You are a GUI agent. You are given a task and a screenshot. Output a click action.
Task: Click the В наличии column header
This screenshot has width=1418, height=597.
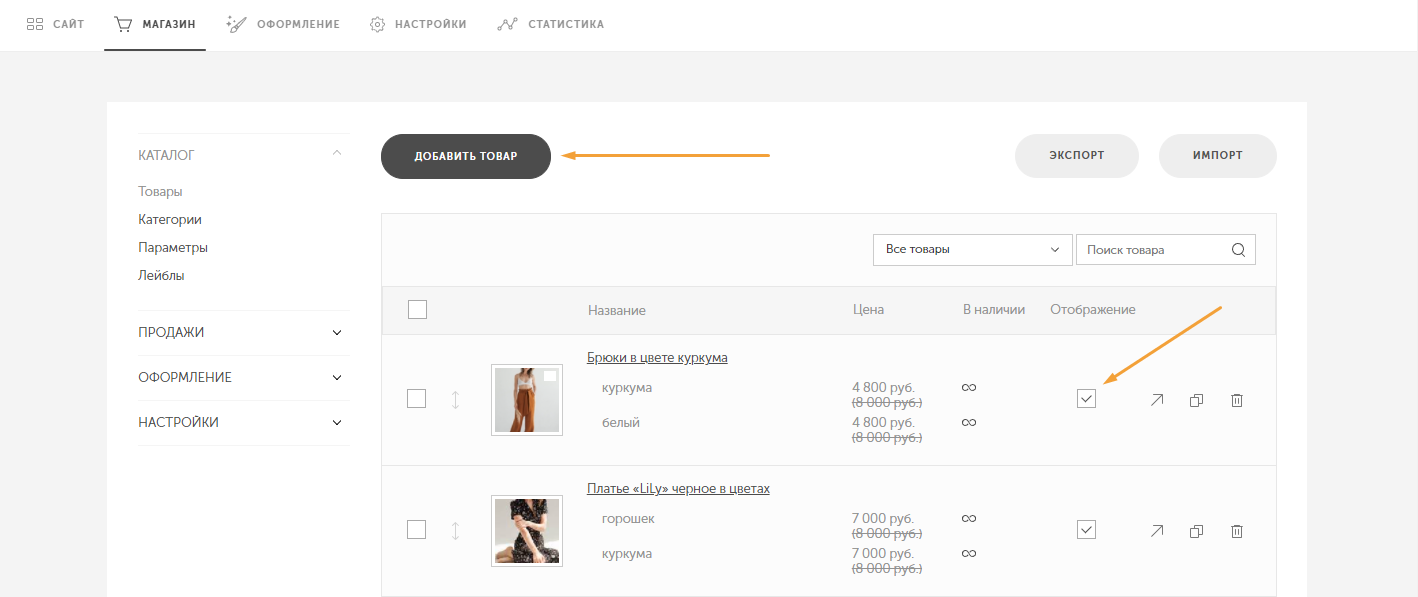pyautogui.click(x=994, y=310)
